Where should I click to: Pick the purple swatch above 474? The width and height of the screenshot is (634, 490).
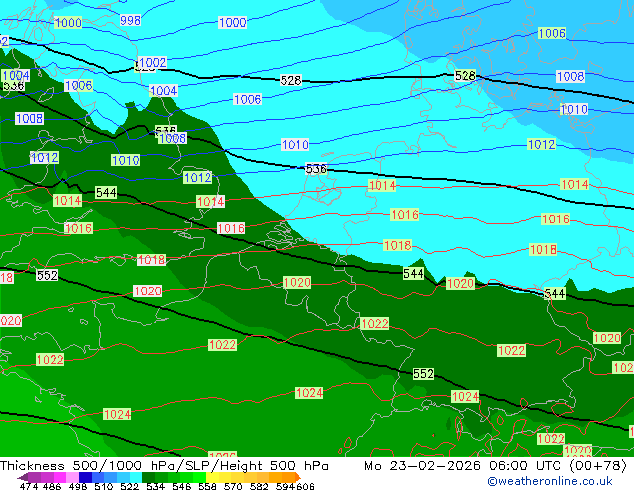pos(34,477)
